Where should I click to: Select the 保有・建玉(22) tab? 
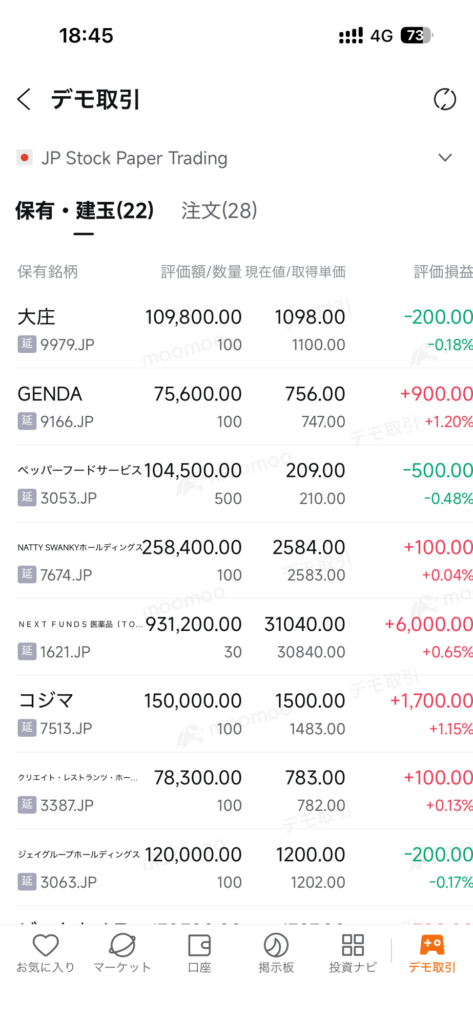pyautogui.click(x=84, y=211)
